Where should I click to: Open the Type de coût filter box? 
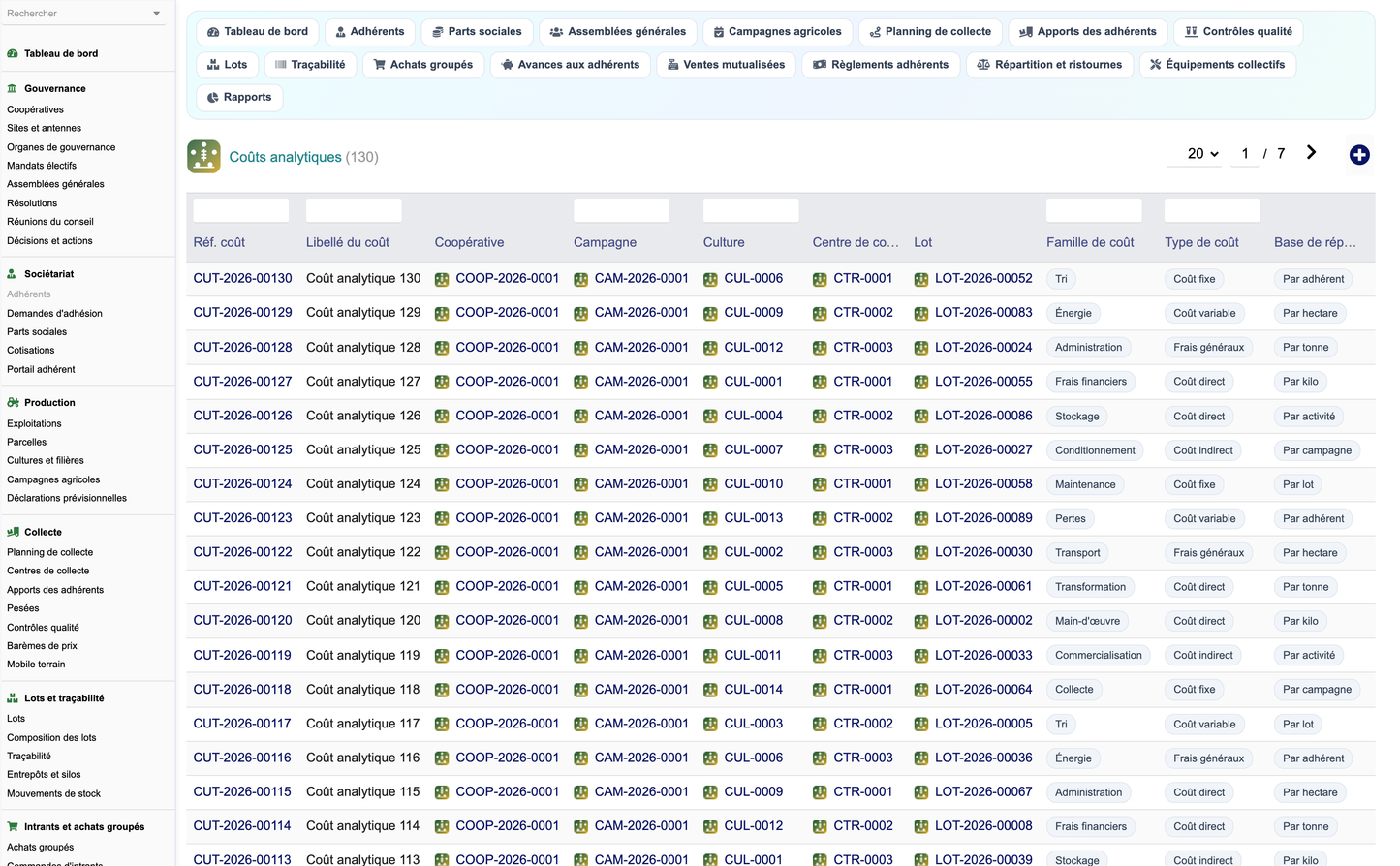pos(1212,210)
